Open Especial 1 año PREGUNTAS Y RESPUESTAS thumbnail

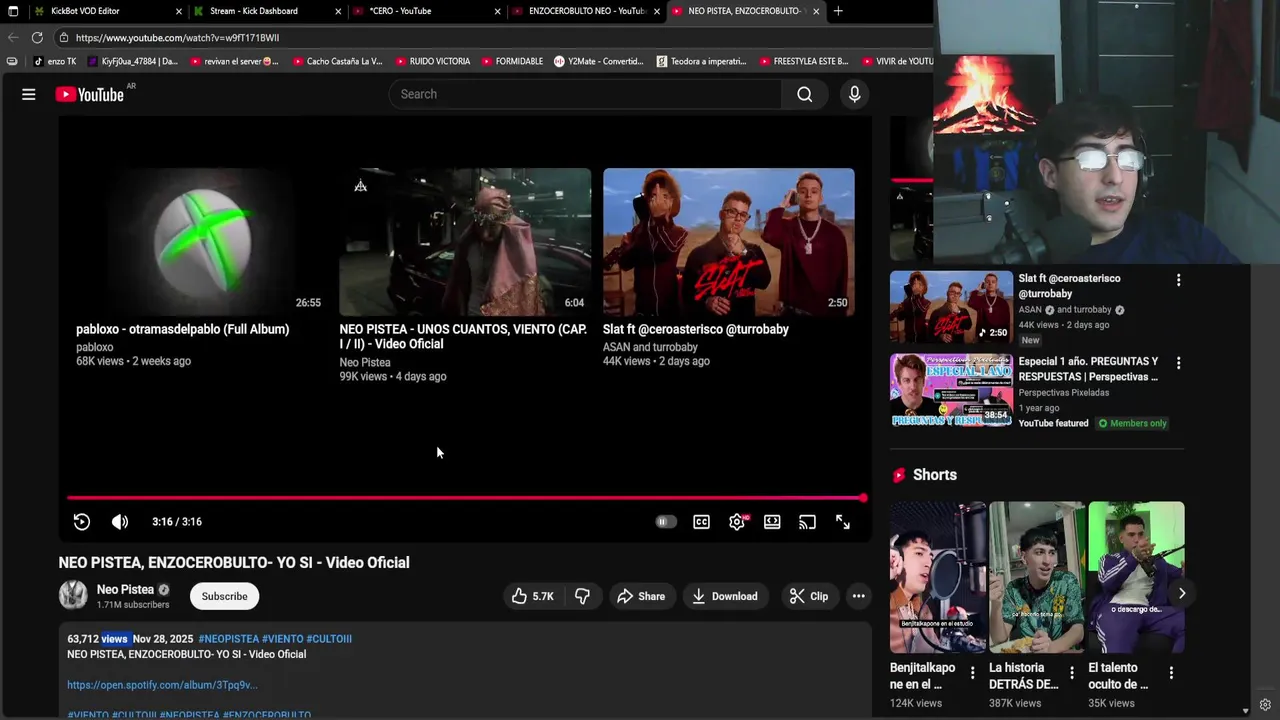pos(951,389)
